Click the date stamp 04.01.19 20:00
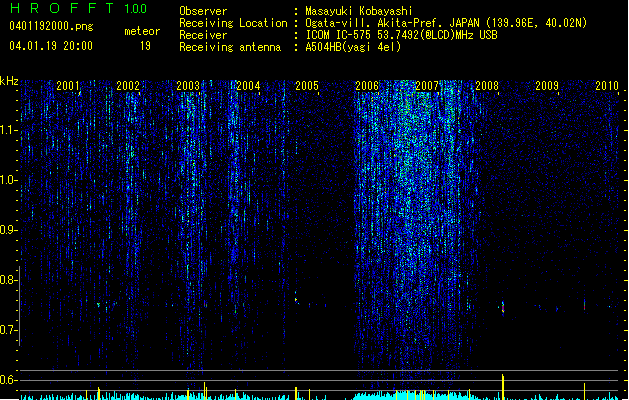The image size is (629, 400). pyautogui.click(x=51, y=46)
